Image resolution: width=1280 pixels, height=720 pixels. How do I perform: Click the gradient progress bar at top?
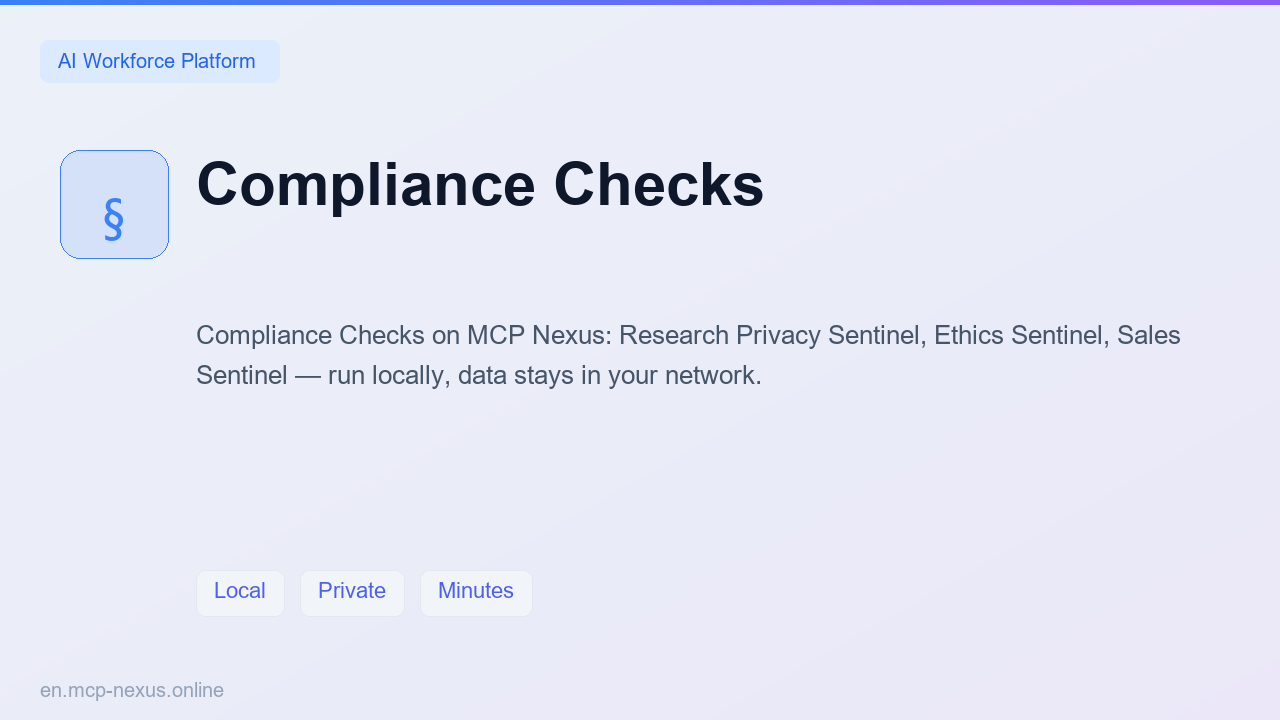(640, 2)
